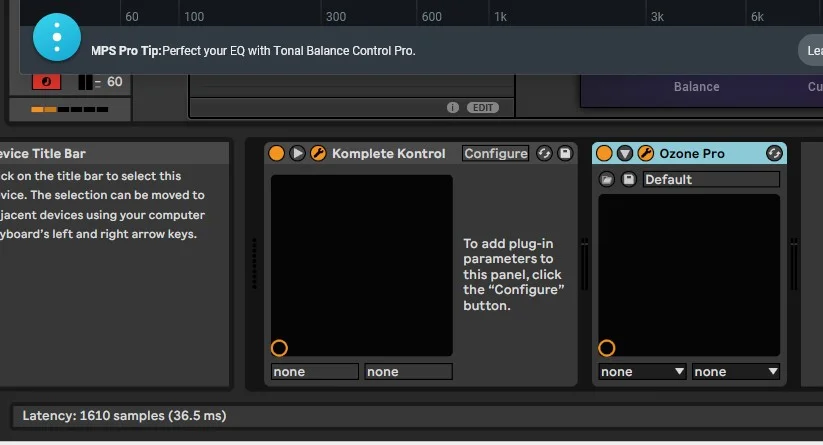The height and width of the screenshot is (445, 823).
Task: Hot-swap the Ozone Pro preset
Action: (x=774, y=153)
